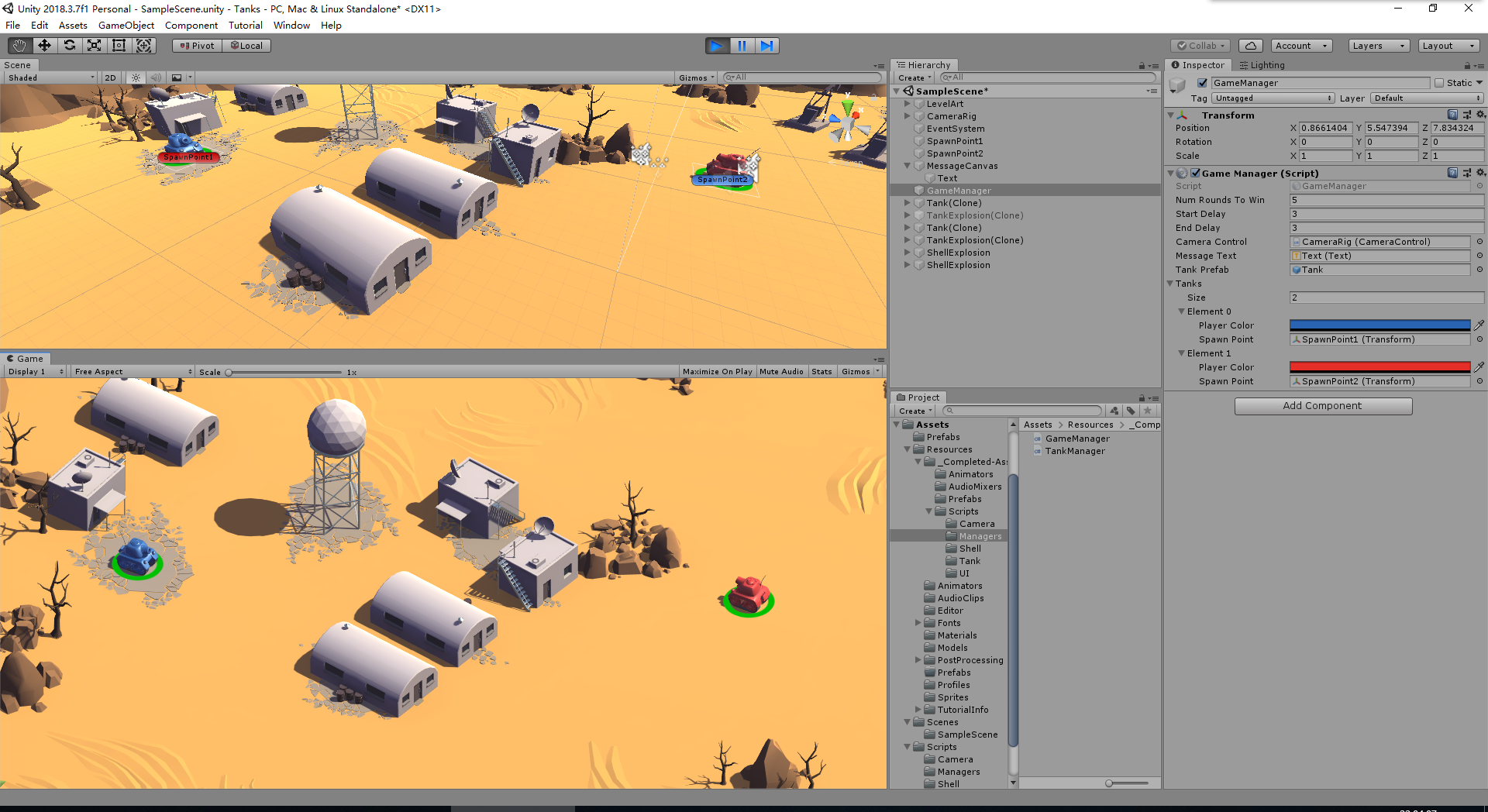Open the GameObject menu
The width and height of the screenshot is (1488, 812).
point(126,26)
